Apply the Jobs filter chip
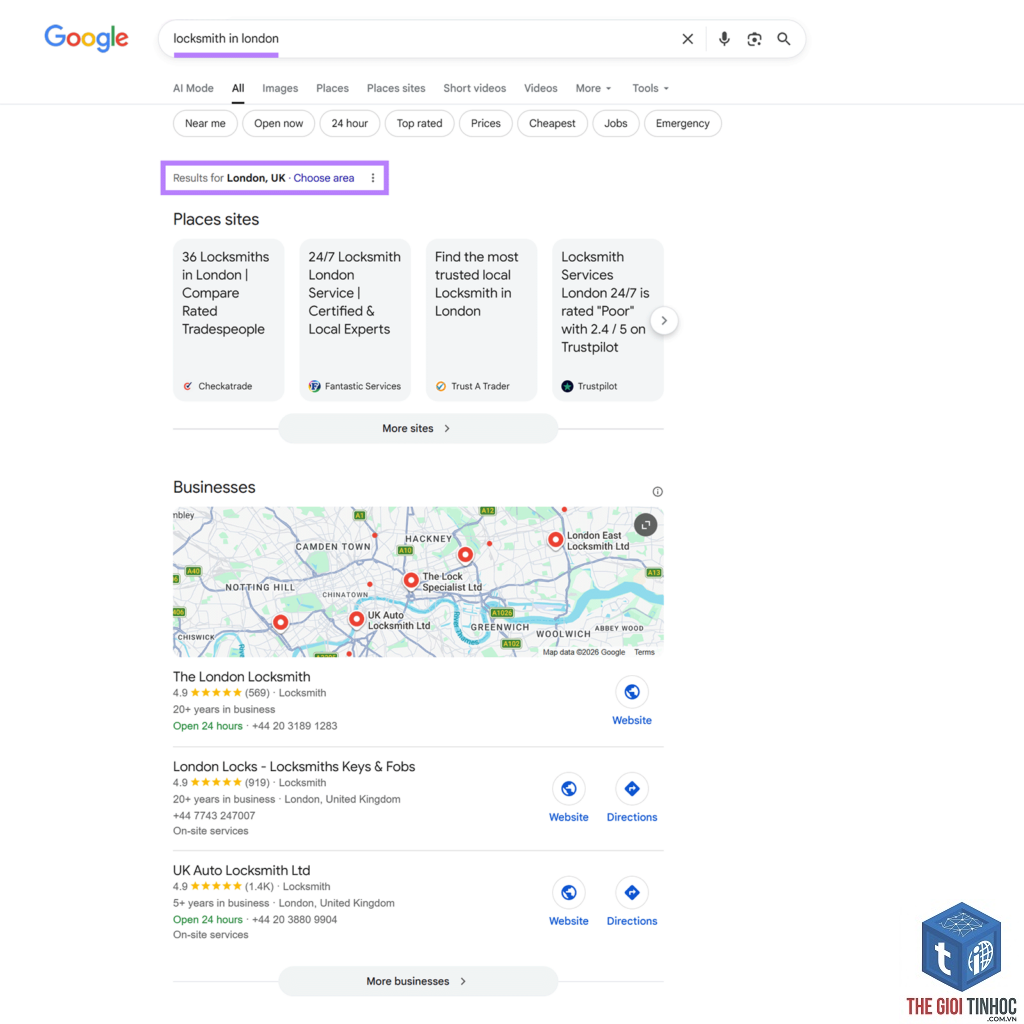Image resolution: width=1024 pixels, height=1024 pixels. point(615,123)
